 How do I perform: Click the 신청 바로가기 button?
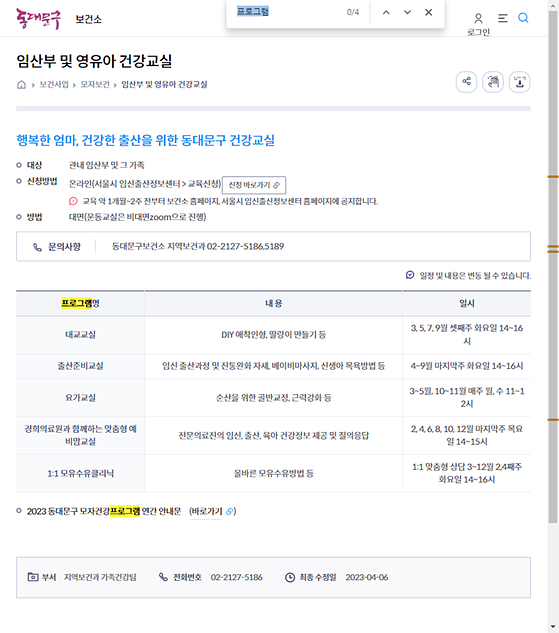click(254, 185)
